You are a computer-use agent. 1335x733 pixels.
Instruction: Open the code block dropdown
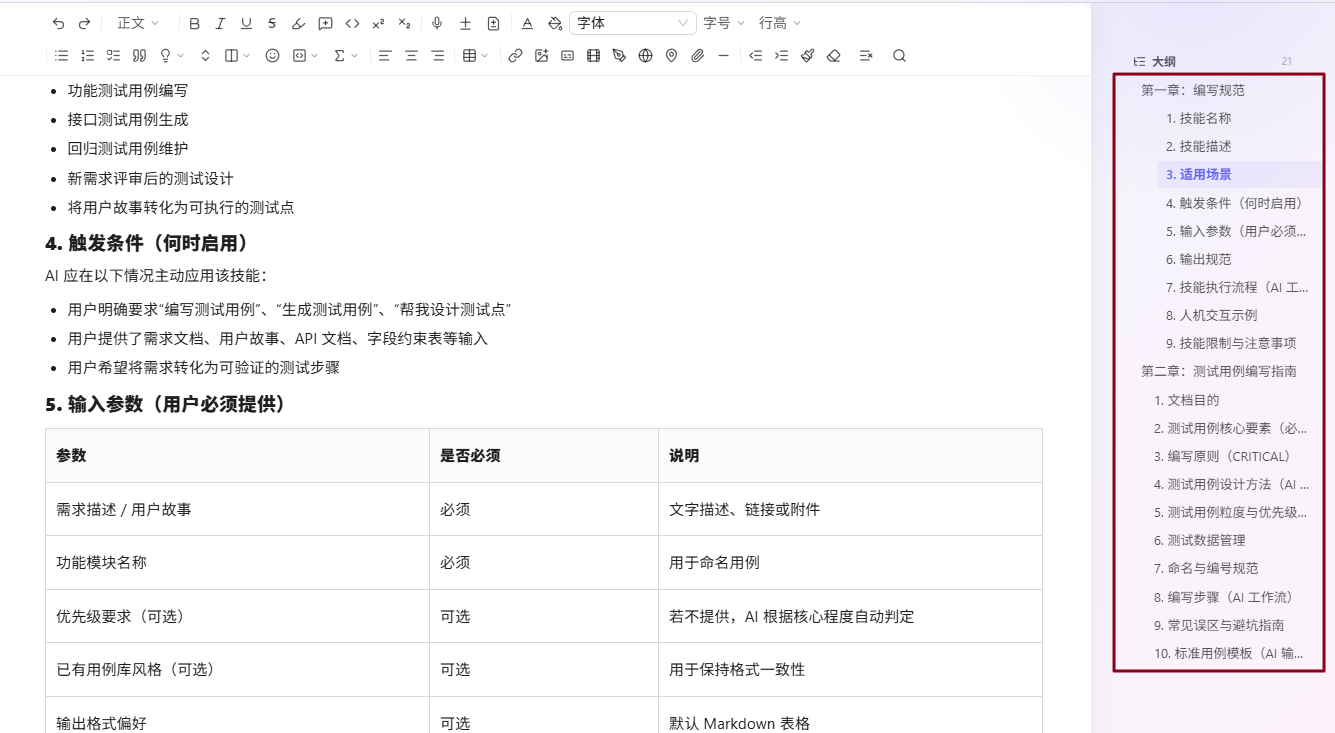[305, 56]
